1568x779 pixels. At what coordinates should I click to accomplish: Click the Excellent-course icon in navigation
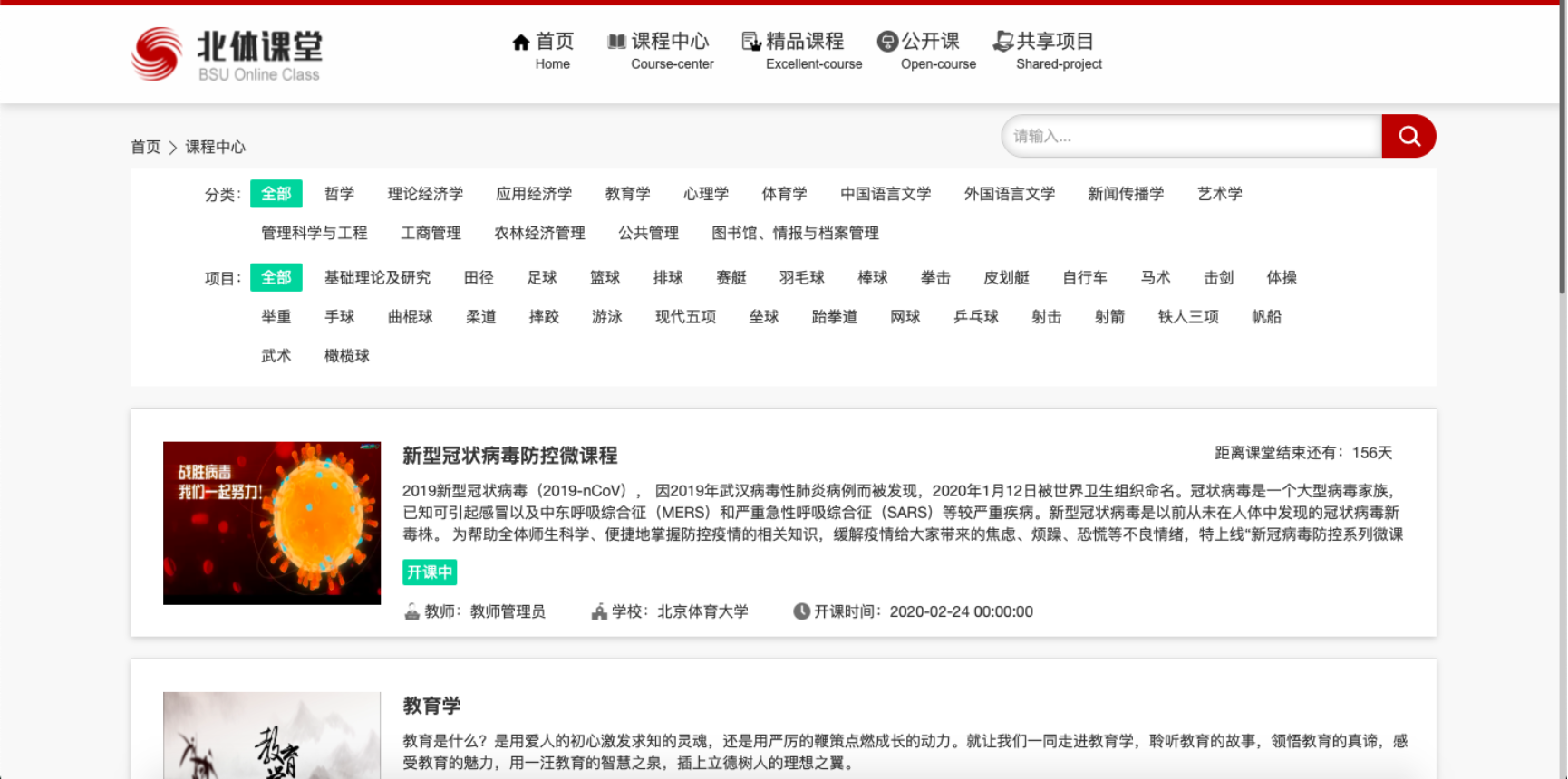(751, 41)
